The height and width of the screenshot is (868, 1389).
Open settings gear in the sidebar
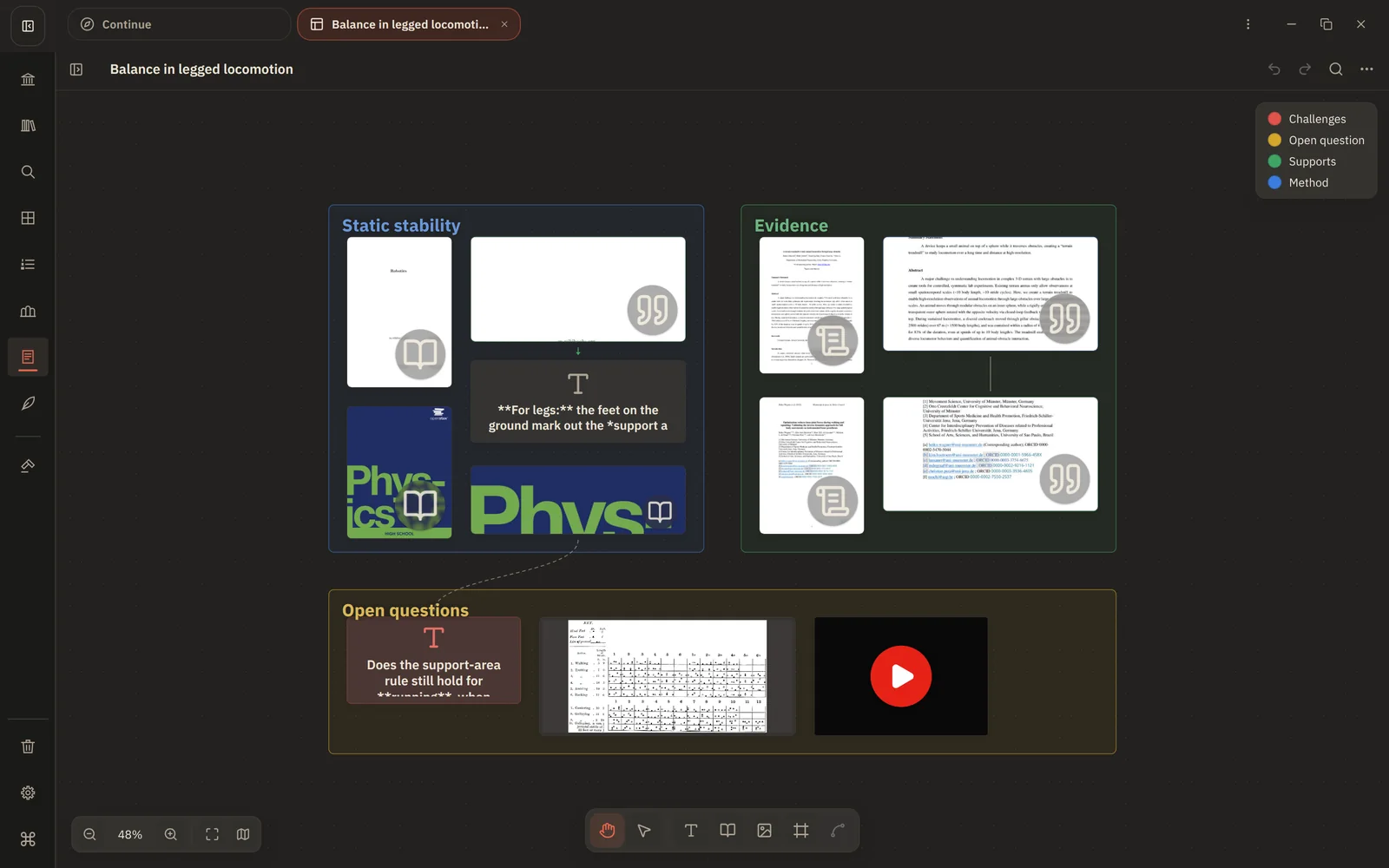[x=28, y=792]
